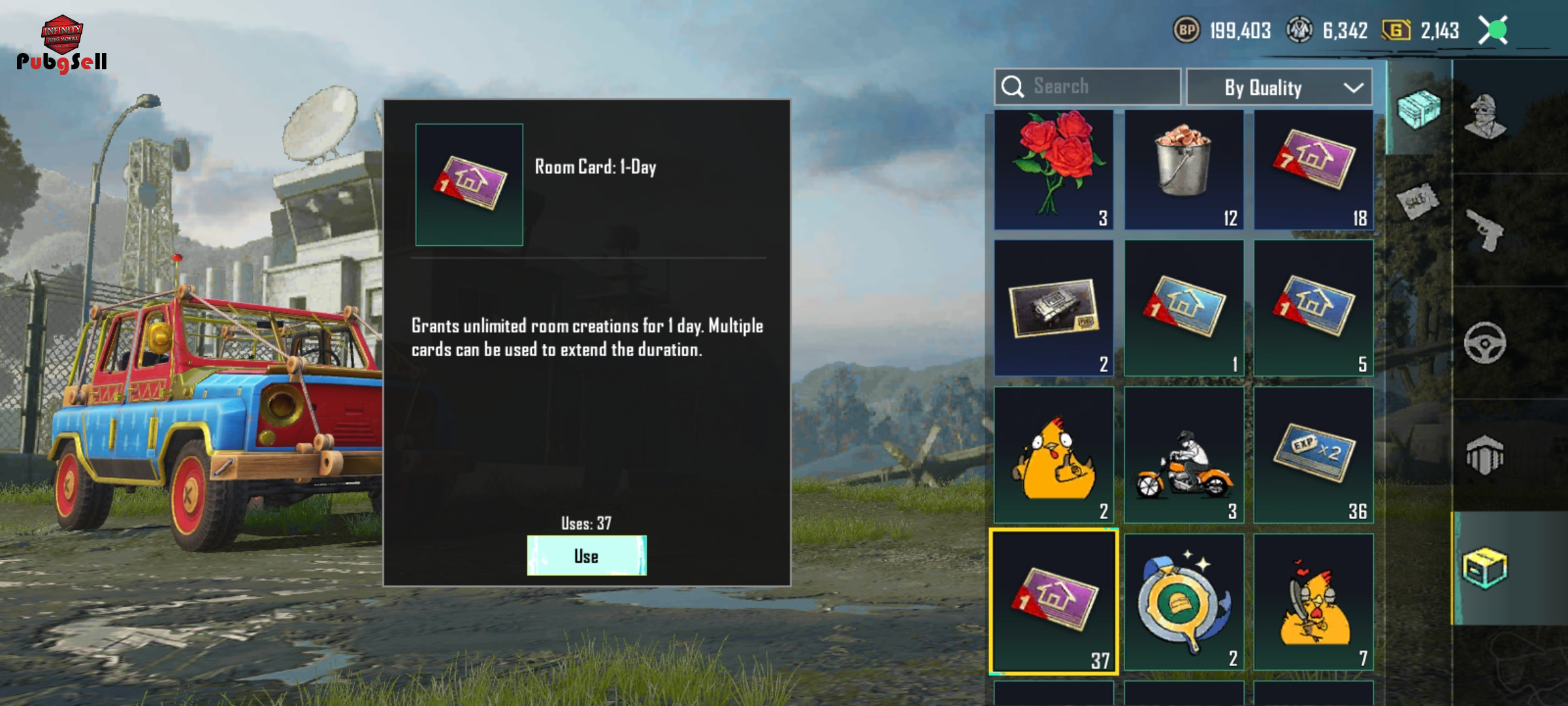This screenshot has height=706, width=1568.
Task: Click the dropdown chevron arrow beside By Quality
Action: (1354, 88)
